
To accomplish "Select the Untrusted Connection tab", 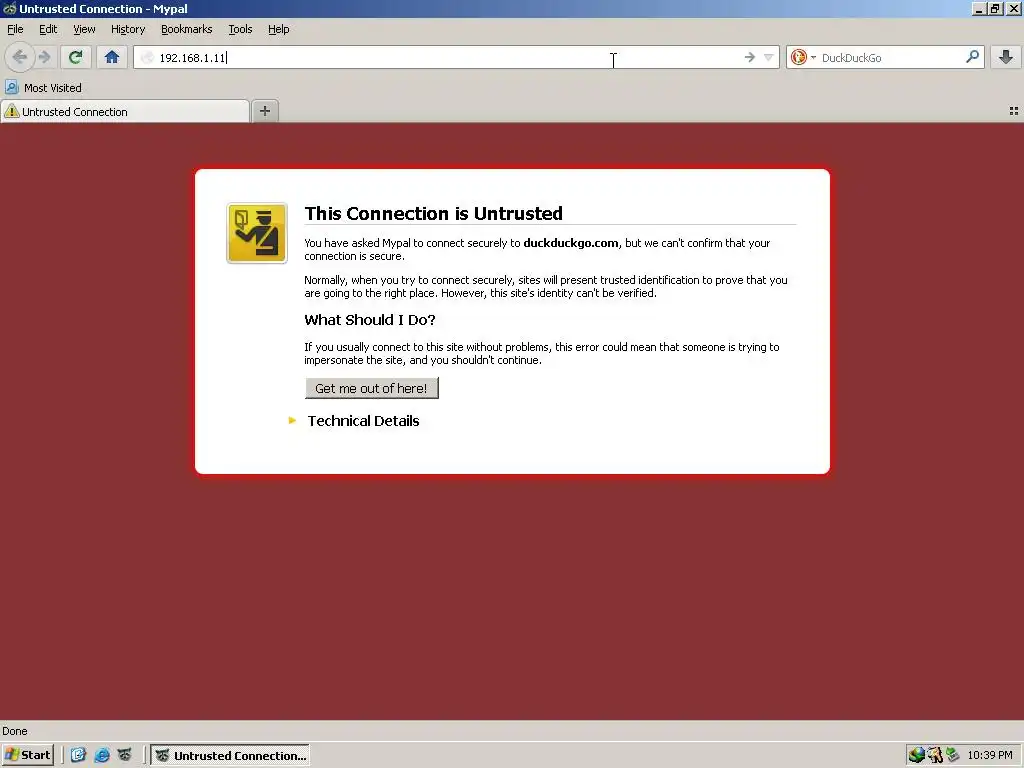I will [125, 112].
